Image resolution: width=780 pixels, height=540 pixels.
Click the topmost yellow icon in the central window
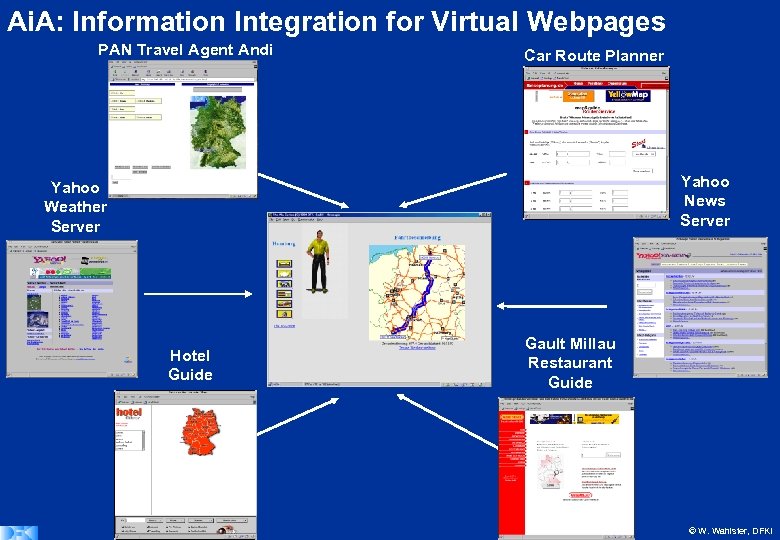[284, 264]
